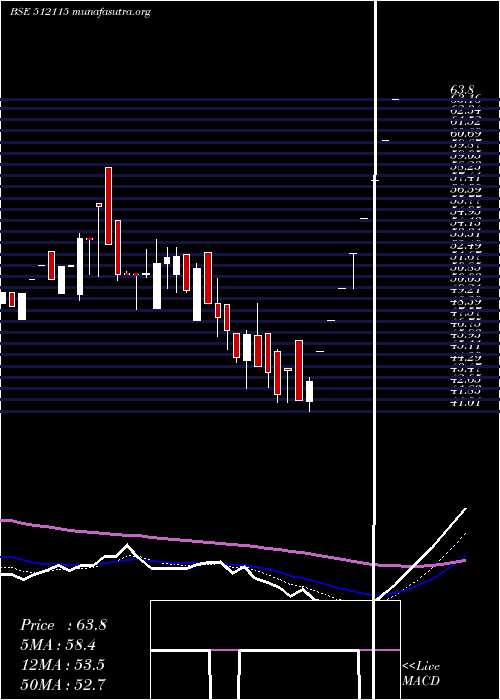Click the 52.49 price axis label

click(x=465, y=246)
